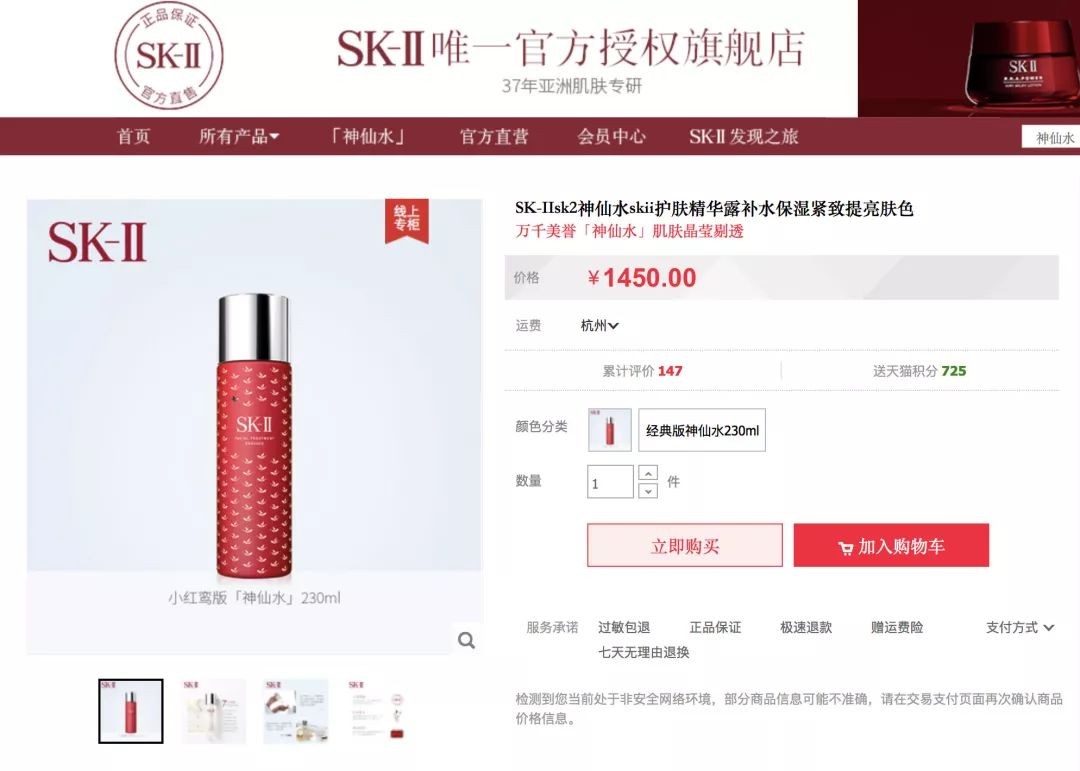Expand the 杭州 shipping location dropdown
Image resolution: width=1080 pixels, height=771 pixels.
coord(599,325)
